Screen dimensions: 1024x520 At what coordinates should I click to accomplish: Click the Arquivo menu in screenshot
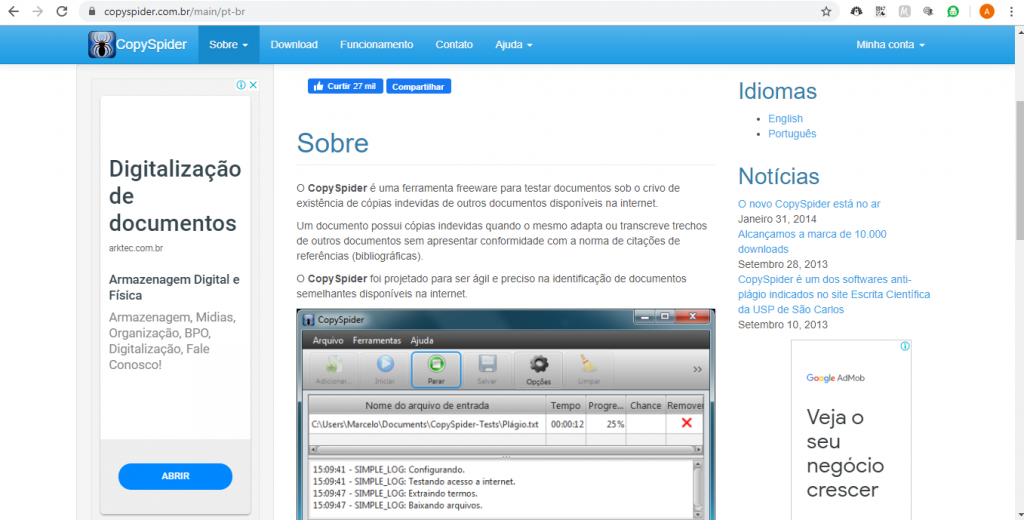pos(328,340)
